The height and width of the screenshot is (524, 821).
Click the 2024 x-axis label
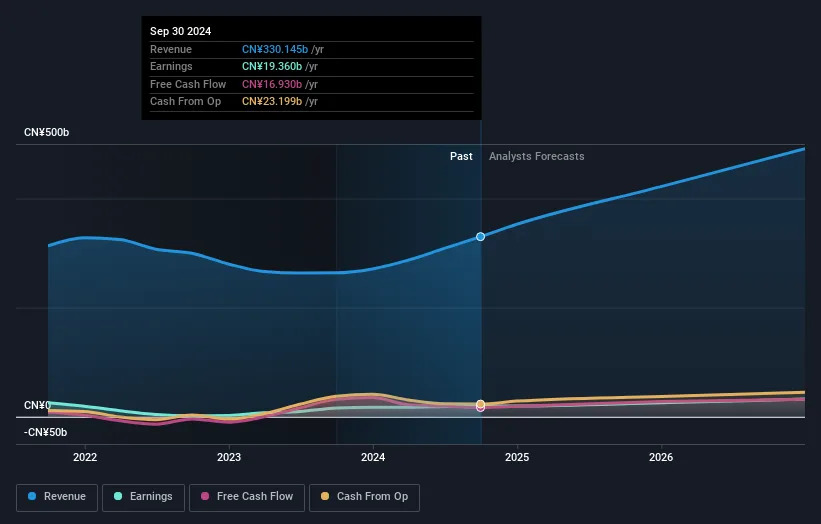coord(373,457)
